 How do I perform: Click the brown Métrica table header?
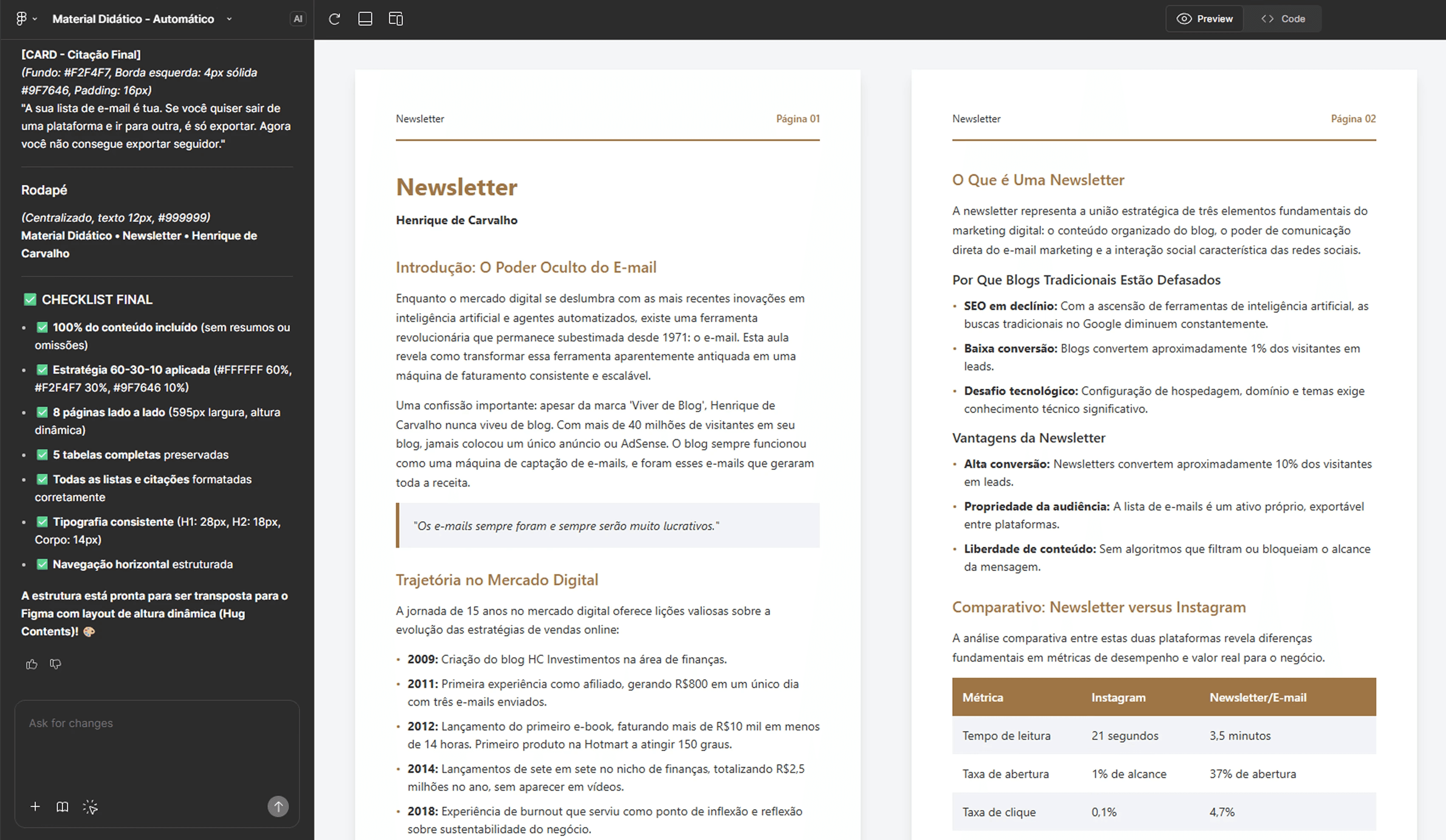[x=983, y=697]
